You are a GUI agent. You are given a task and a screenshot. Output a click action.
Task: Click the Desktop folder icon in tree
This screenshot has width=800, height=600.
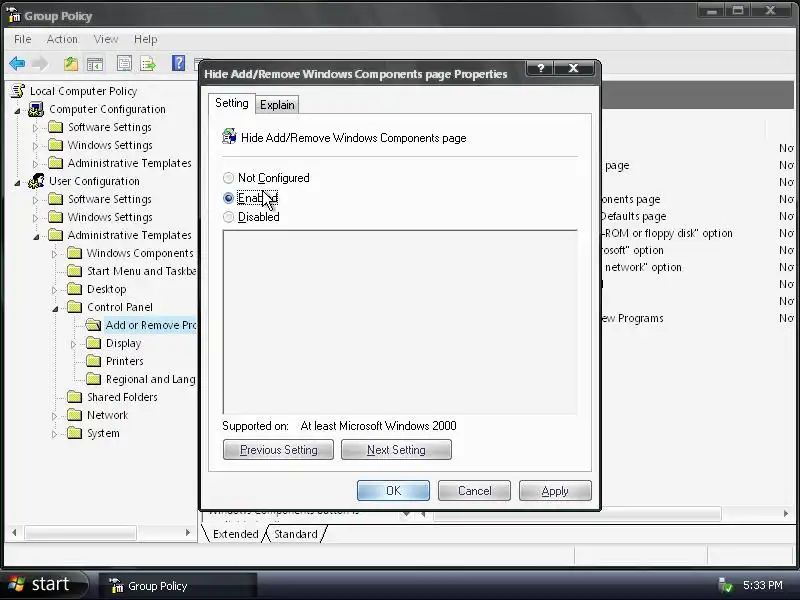[74, 289]
